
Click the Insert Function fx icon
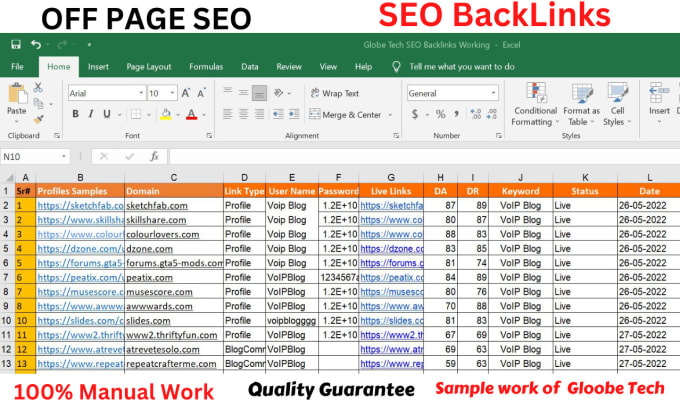(x=154, y=157)
